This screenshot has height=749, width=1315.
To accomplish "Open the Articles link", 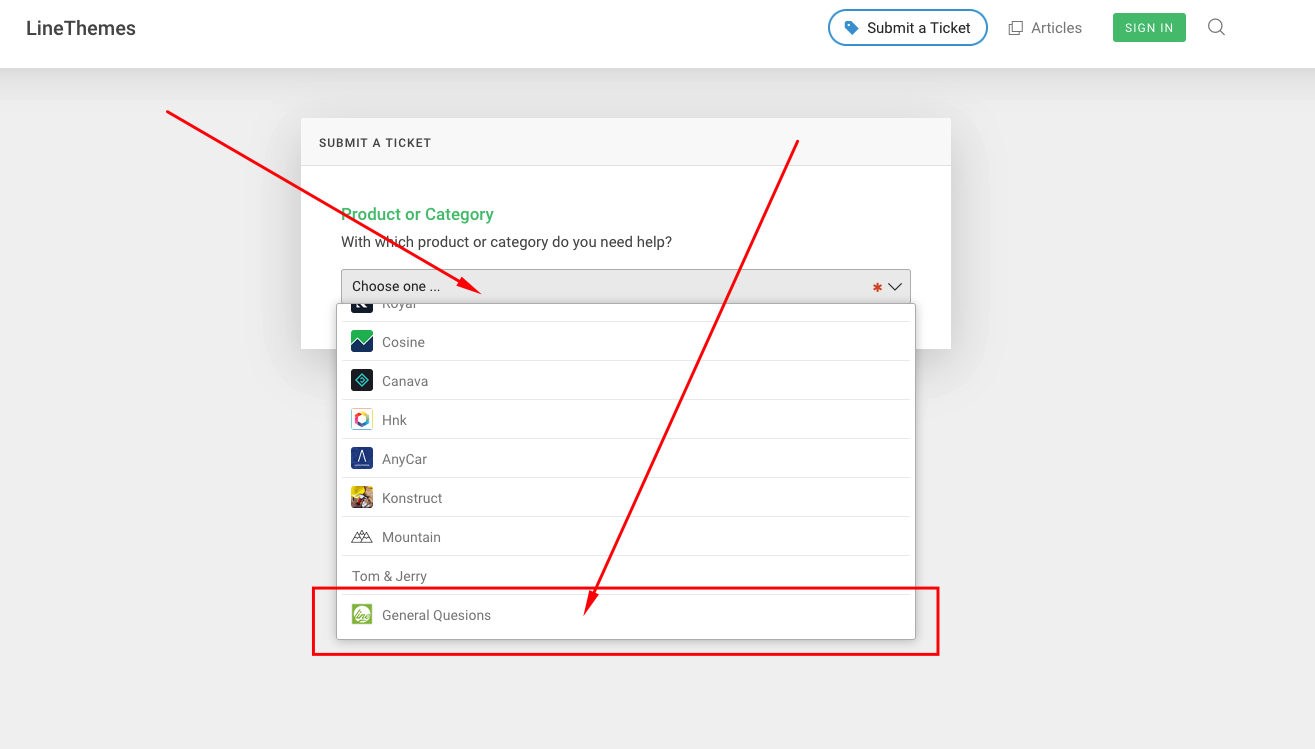I will tap(1045, 28).
